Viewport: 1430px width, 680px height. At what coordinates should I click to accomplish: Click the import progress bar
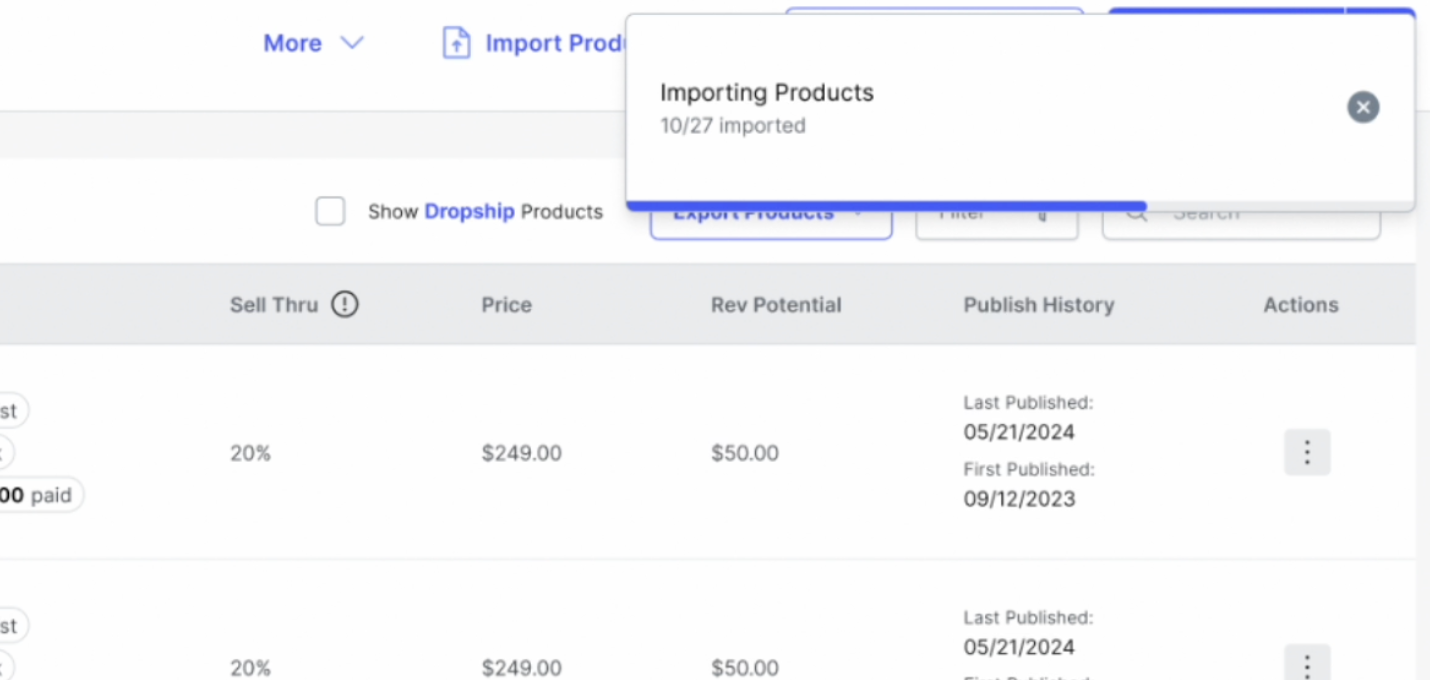886,206
